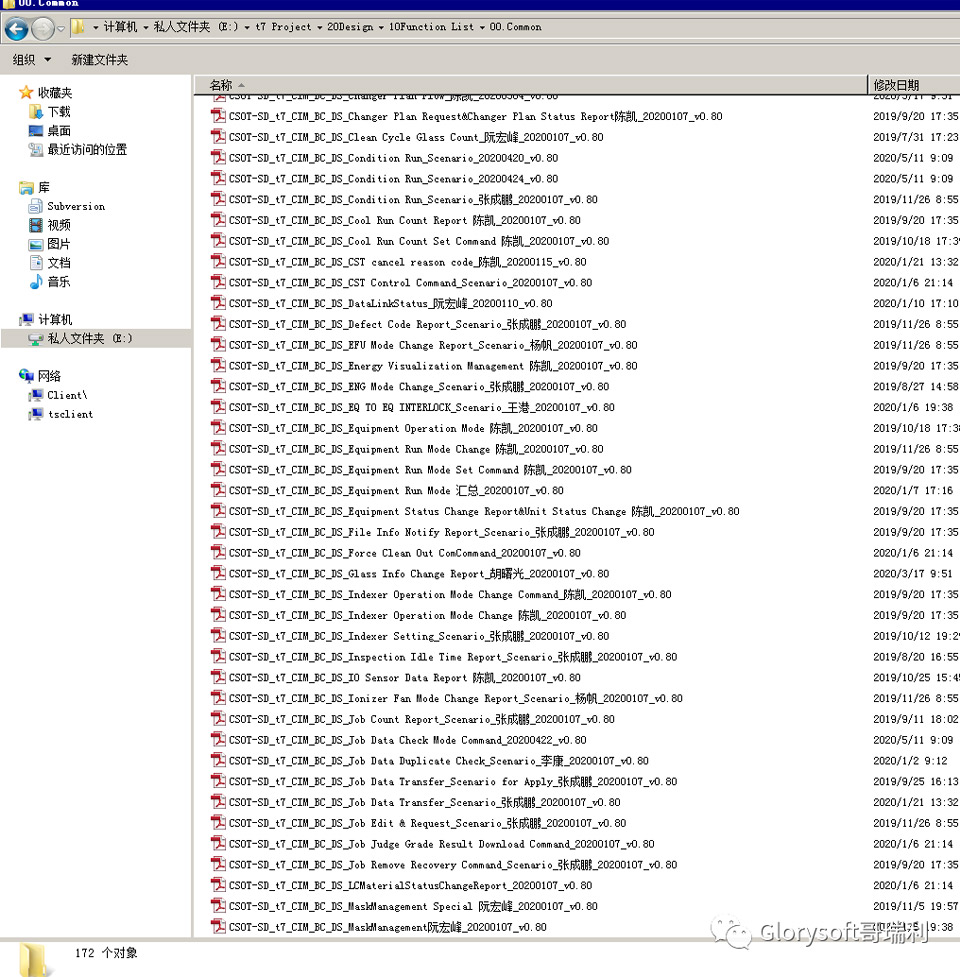Open the 图片 library

(x=58, y=244)
